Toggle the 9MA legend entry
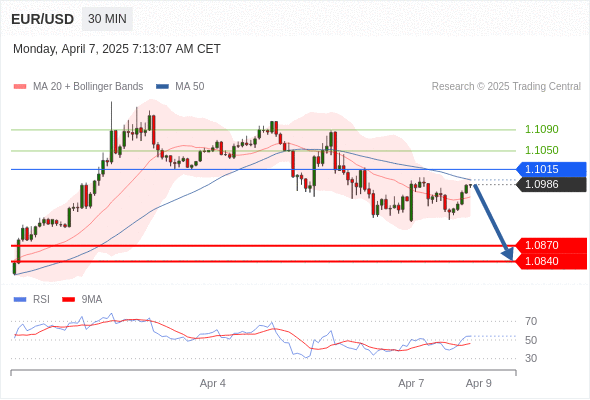 pos(82,300)
